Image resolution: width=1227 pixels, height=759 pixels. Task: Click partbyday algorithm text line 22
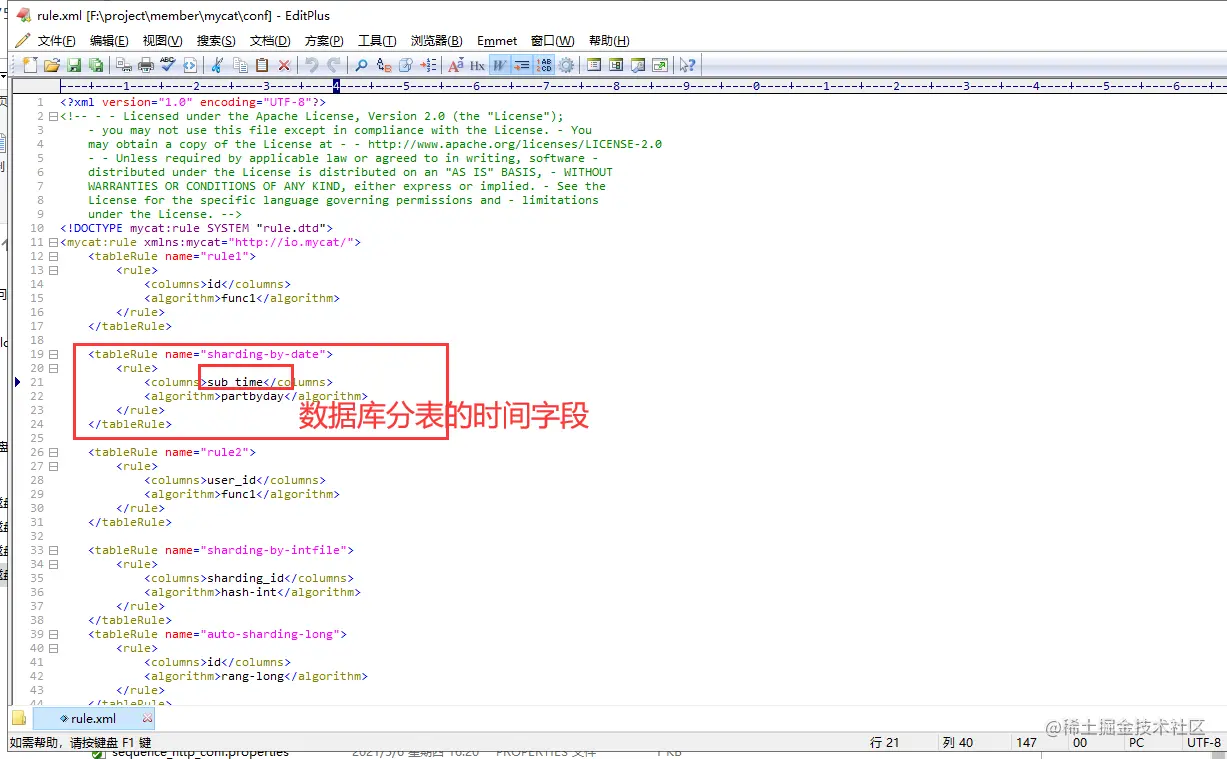click(x=252, y=396)
